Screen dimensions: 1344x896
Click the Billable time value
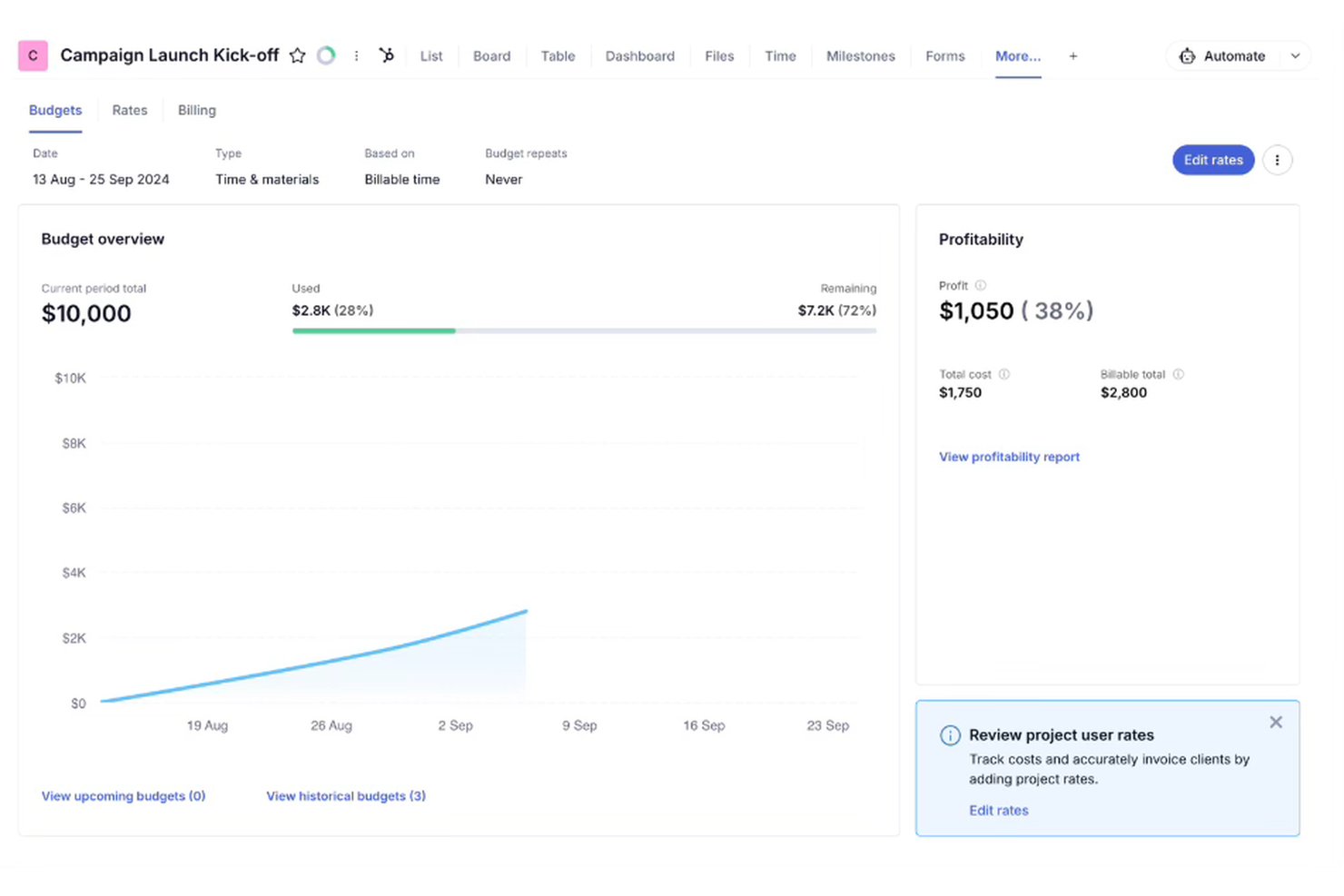click(402, 180)
